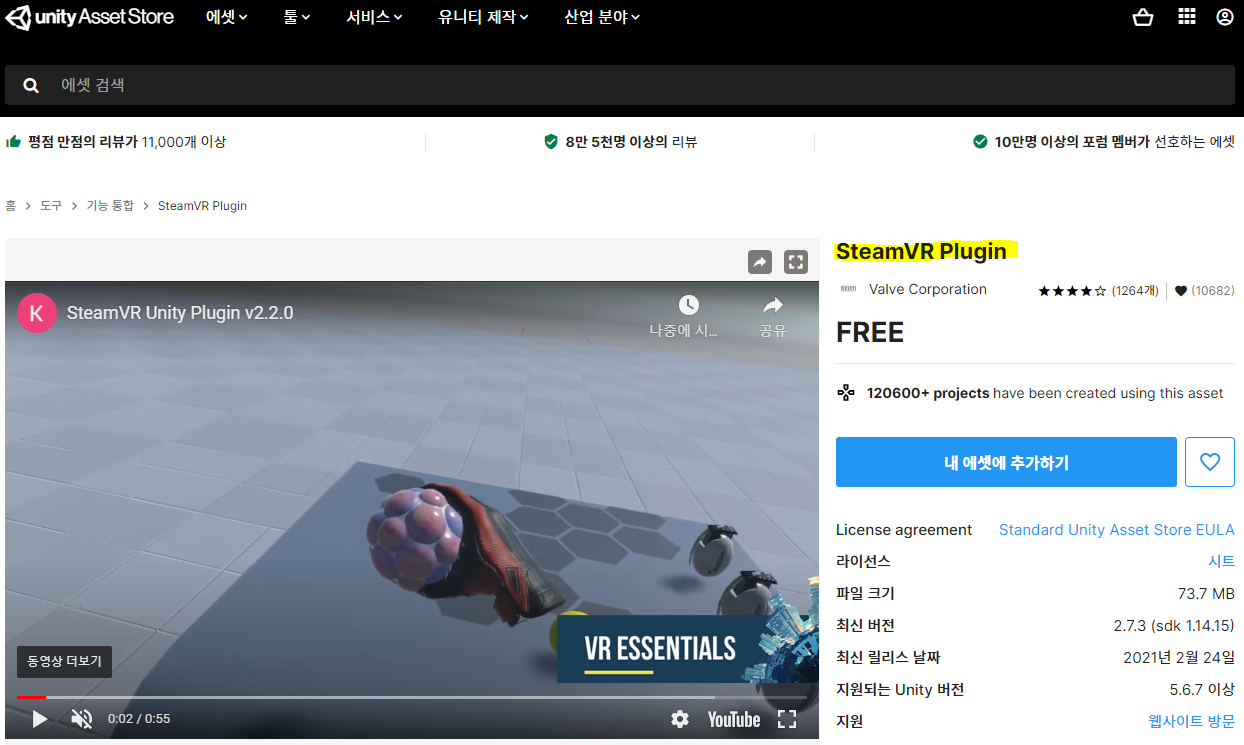
Task: Enter video fullscreen mode
Action: [x=787, y=719]
